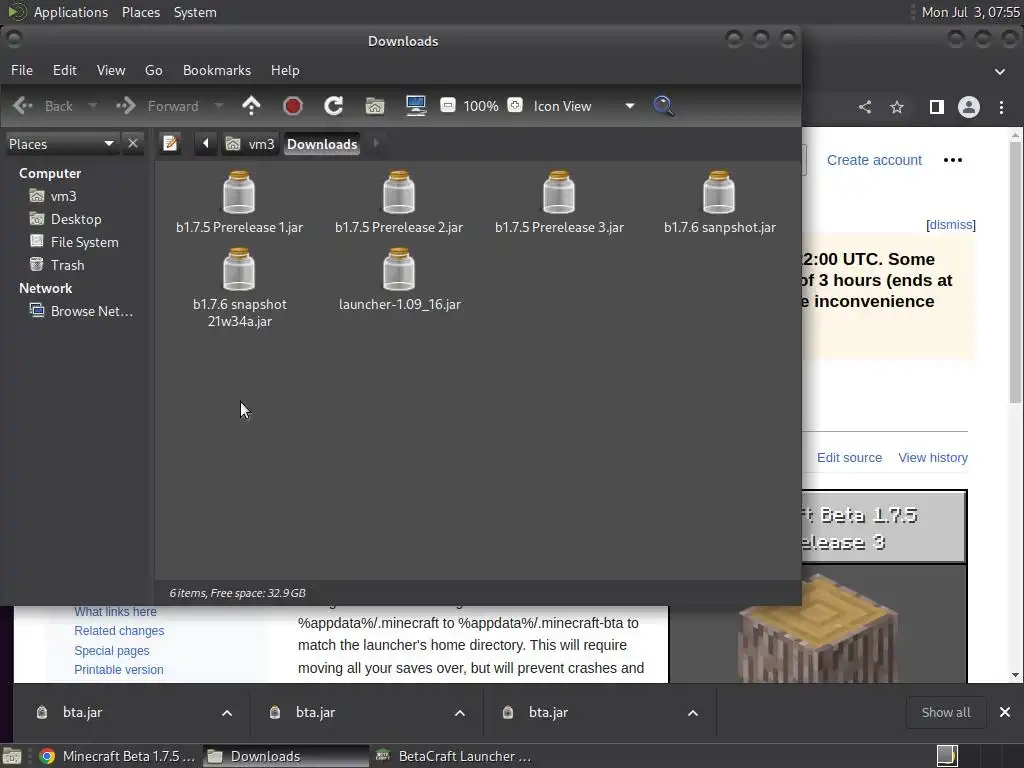Close Chrome downloads shelf

pos(1005,712)
